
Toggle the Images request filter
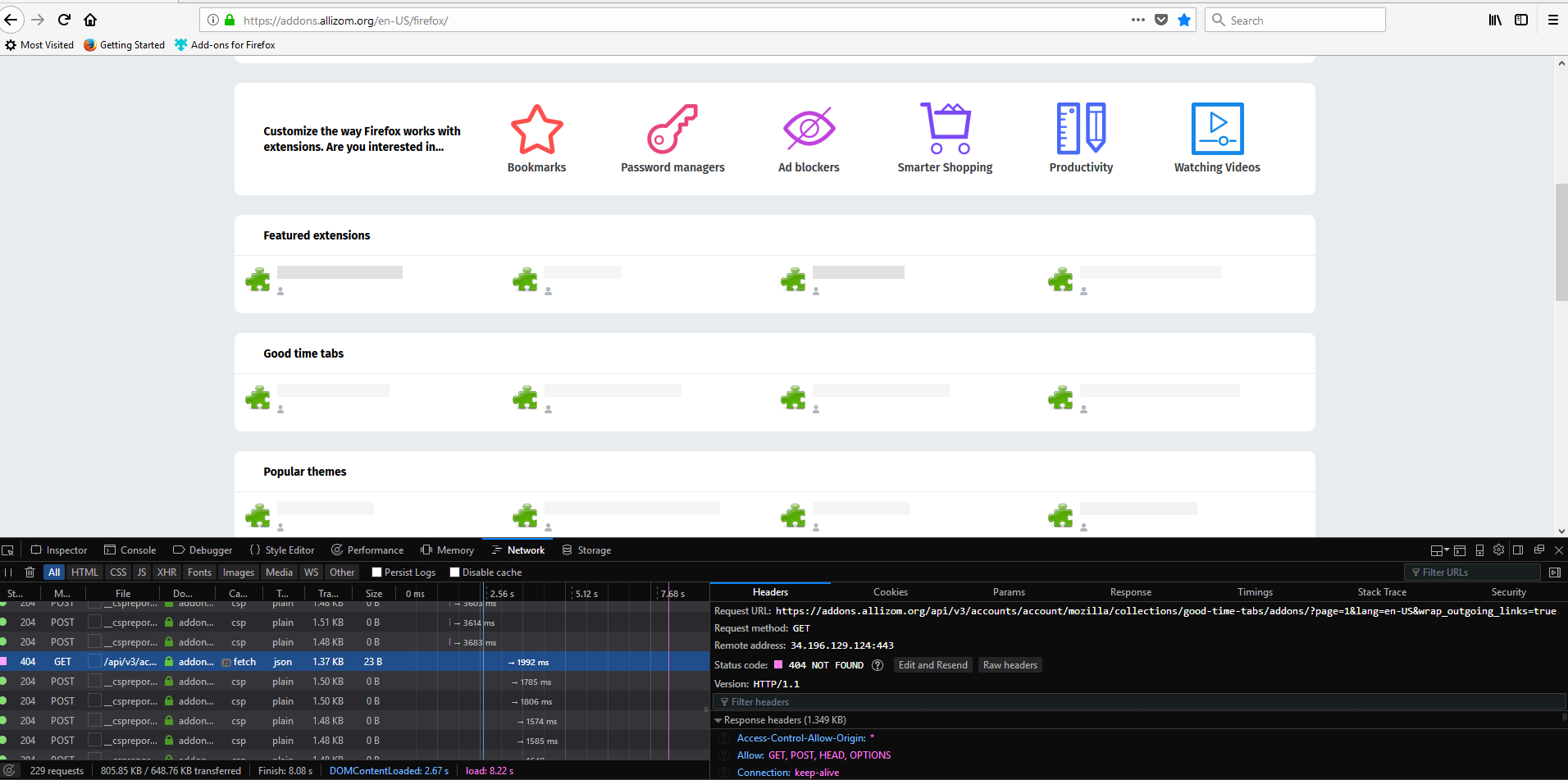coord(239,572)
